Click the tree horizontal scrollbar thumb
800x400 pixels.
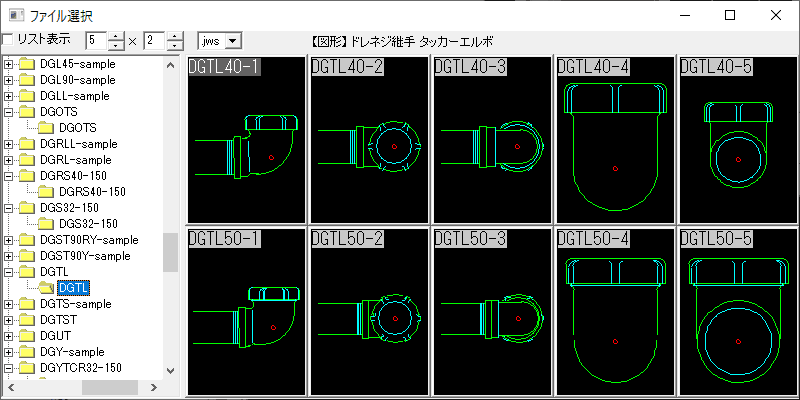click(x=110, y=387)
